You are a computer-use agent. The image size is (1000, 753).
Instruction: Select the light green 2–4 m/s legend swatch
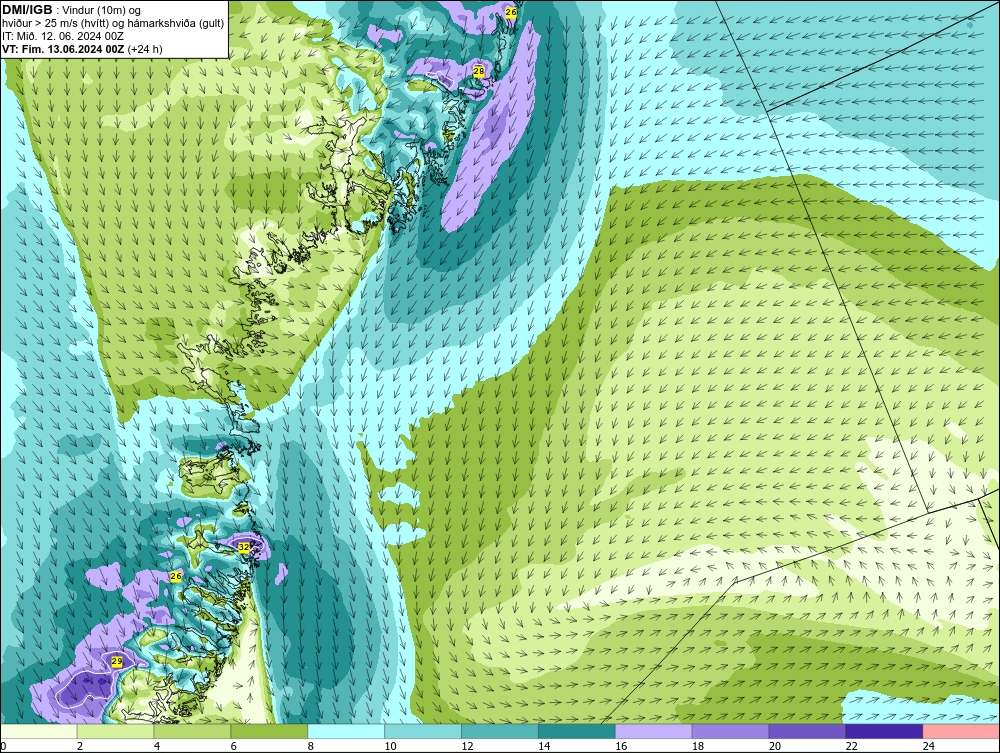pyautogui.click(x=115, y=731)
